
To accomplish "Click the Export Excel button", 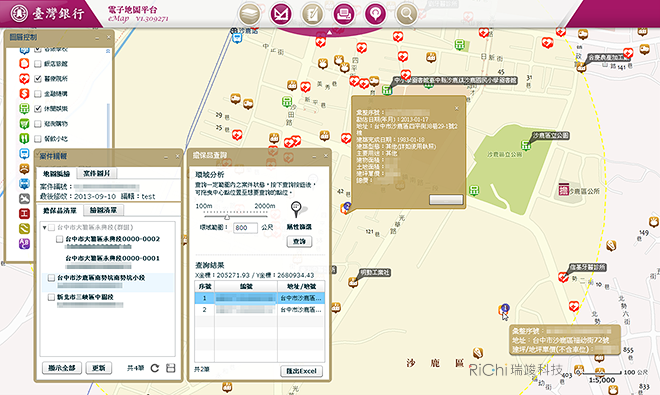I will pyautogui.click(x=301, y=371).
